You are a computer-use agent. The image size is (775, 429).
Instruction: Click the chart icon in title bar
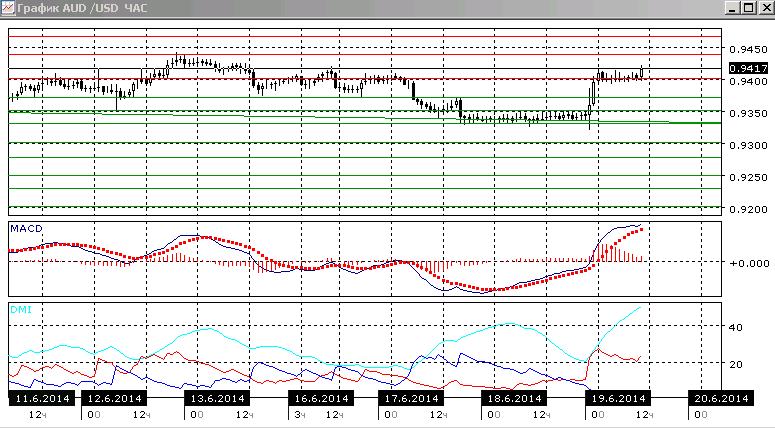tap(8, 8)
